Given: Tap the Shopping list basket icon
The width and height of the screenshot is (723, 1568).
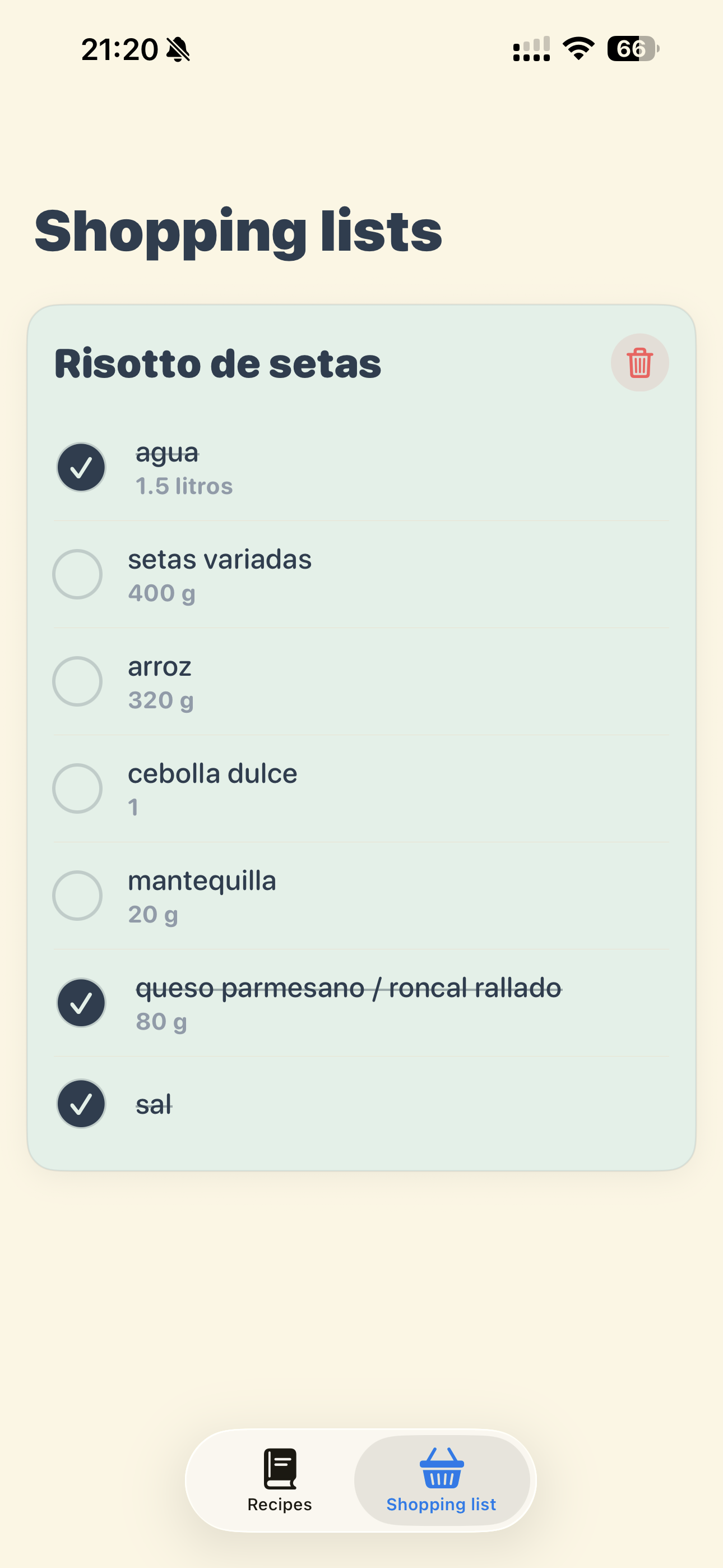Looking at the screenshot, I should [442, 1468].
